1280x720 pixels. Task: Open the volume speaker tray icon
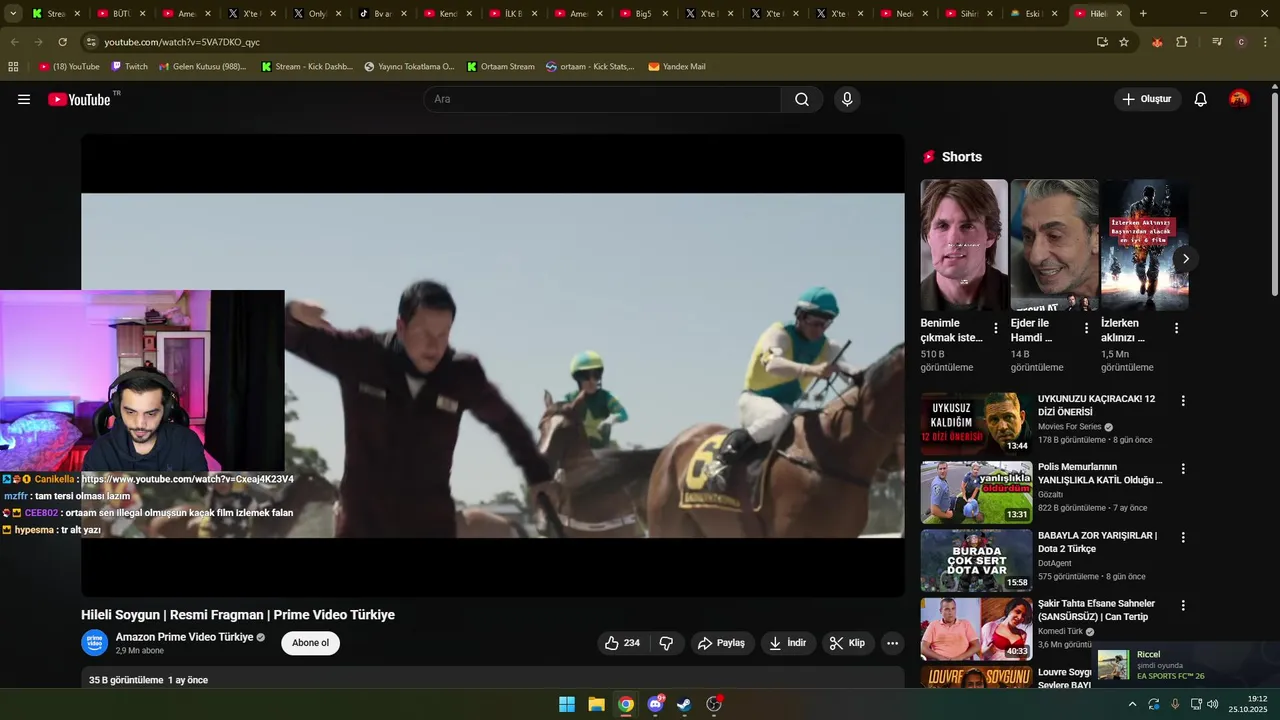(1213, 704)
